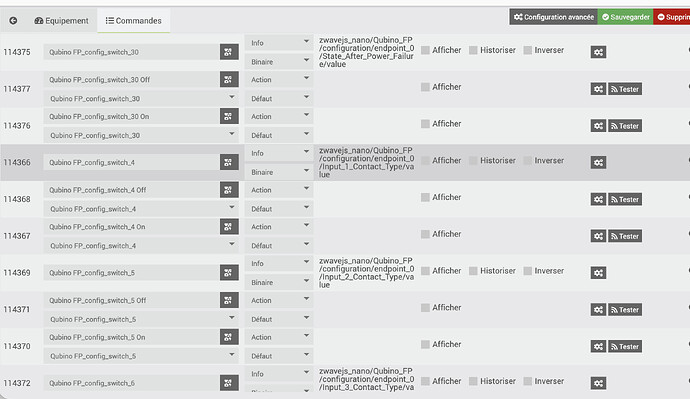Viewport: 690px width, 399px height.
Task: Click command ID 114366
Action: [17, 162]
